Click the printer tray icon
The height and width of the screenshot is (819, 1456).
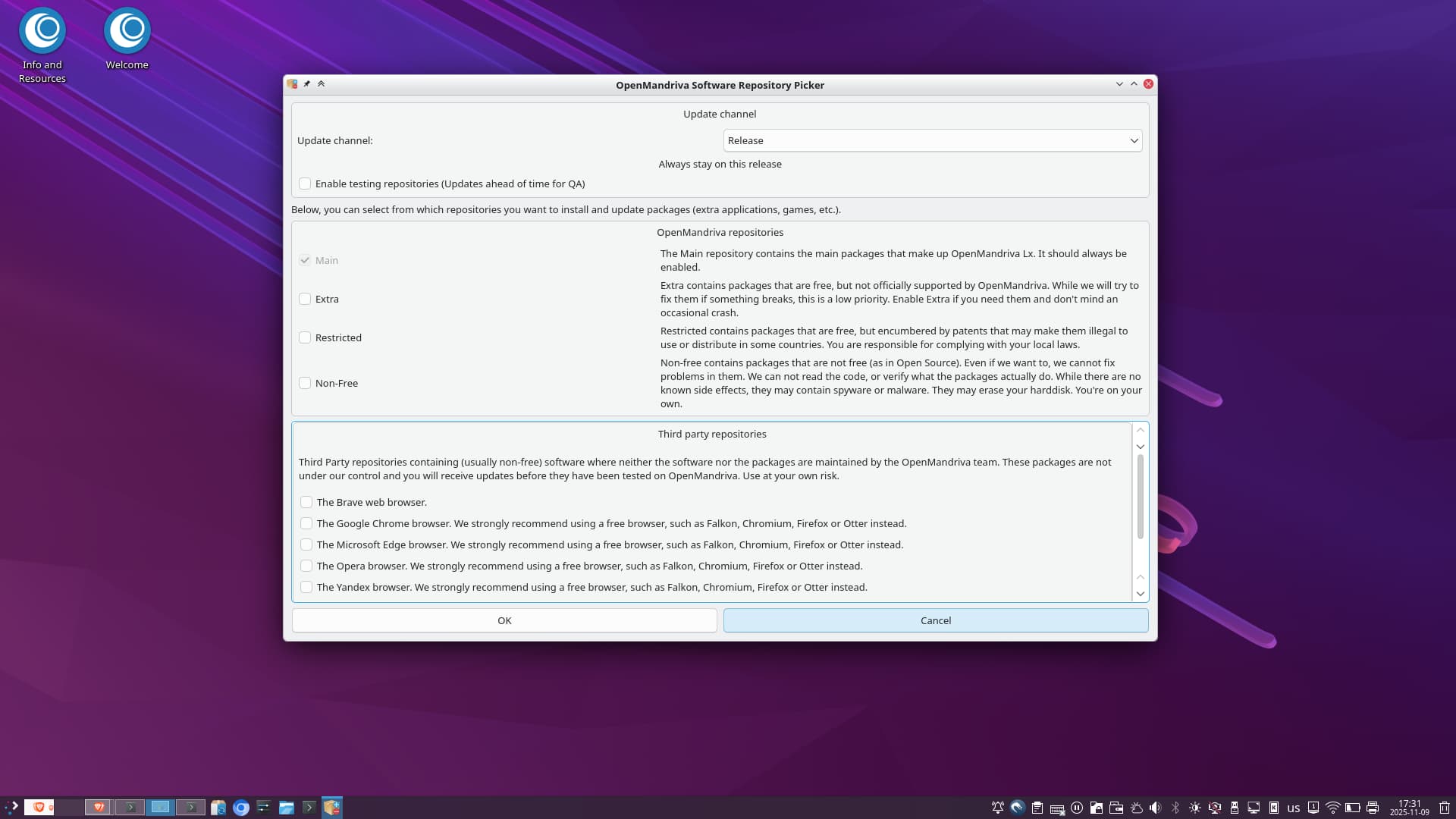1372,808
